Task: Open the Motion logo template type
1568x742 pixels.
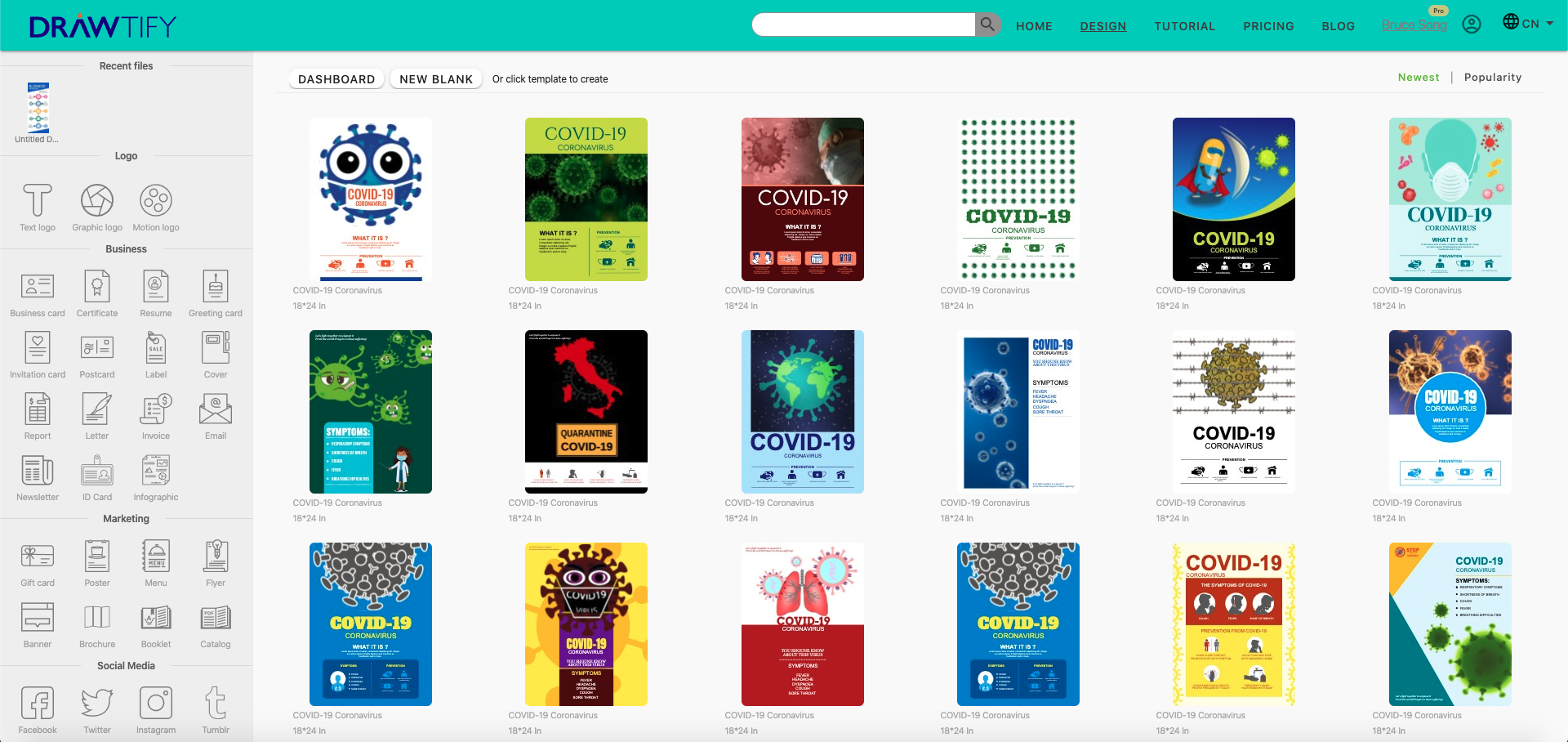Action: [155, 201]
